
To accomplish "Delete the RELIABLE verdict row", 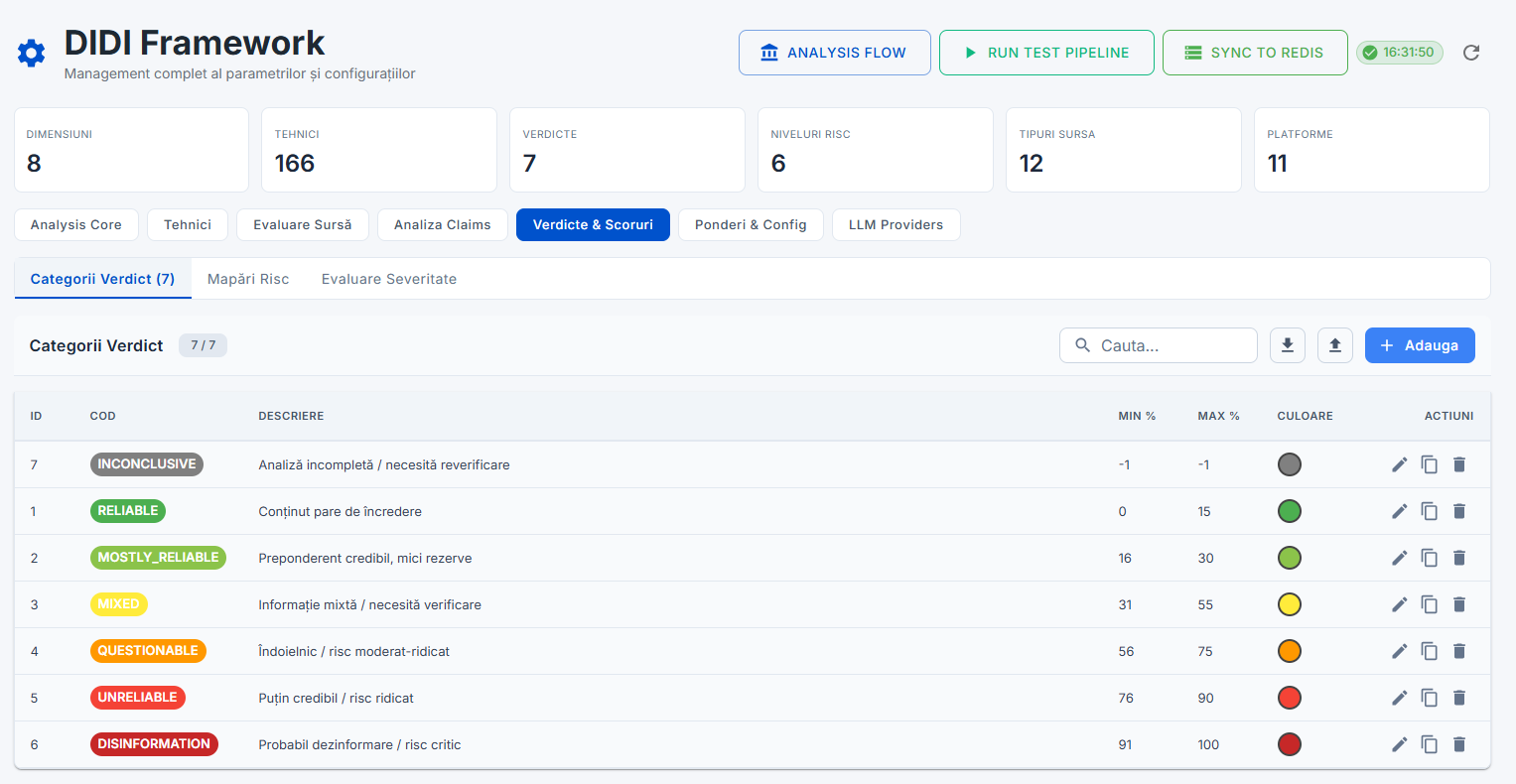I will [1459, 511].
